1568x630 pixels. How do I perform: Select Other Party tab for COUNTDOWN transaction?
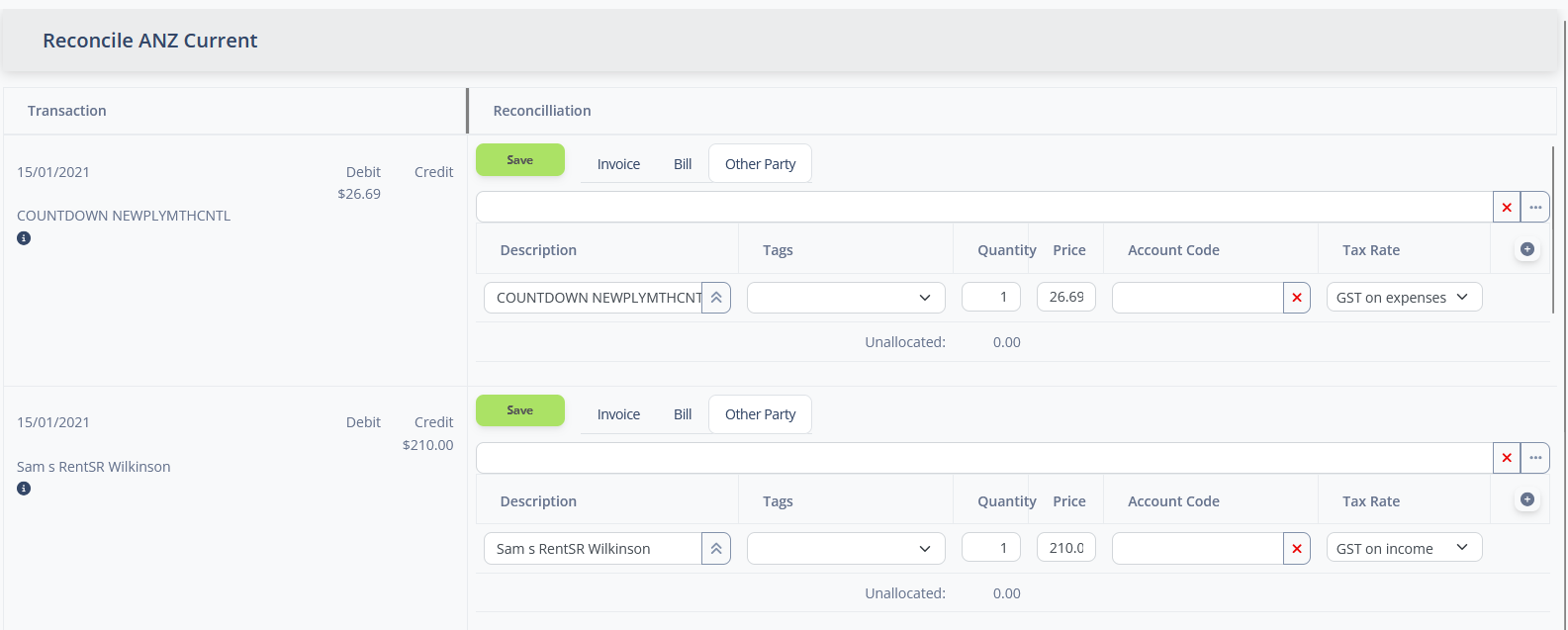[x=760, y=164]
